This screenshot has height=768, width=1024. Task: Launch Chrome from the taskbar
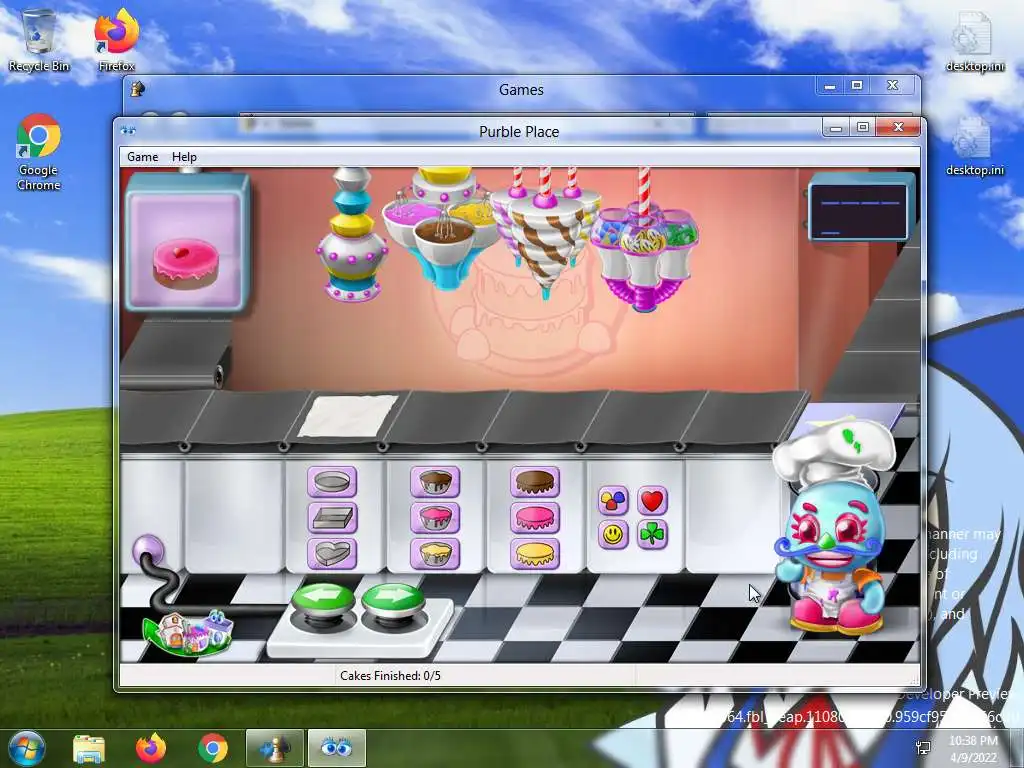pyautogui.click(x=213, y=749)
